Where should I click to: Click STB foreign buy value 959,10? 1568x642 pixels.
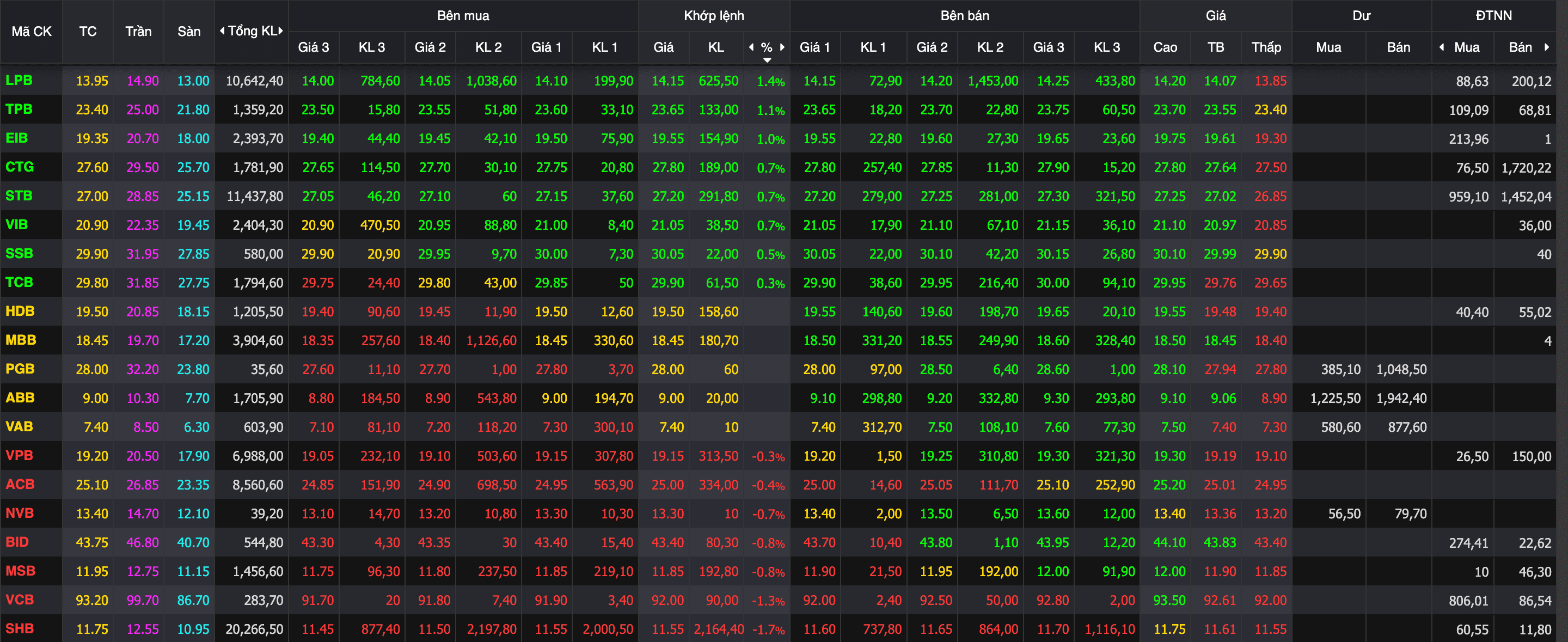[1468, 197]
